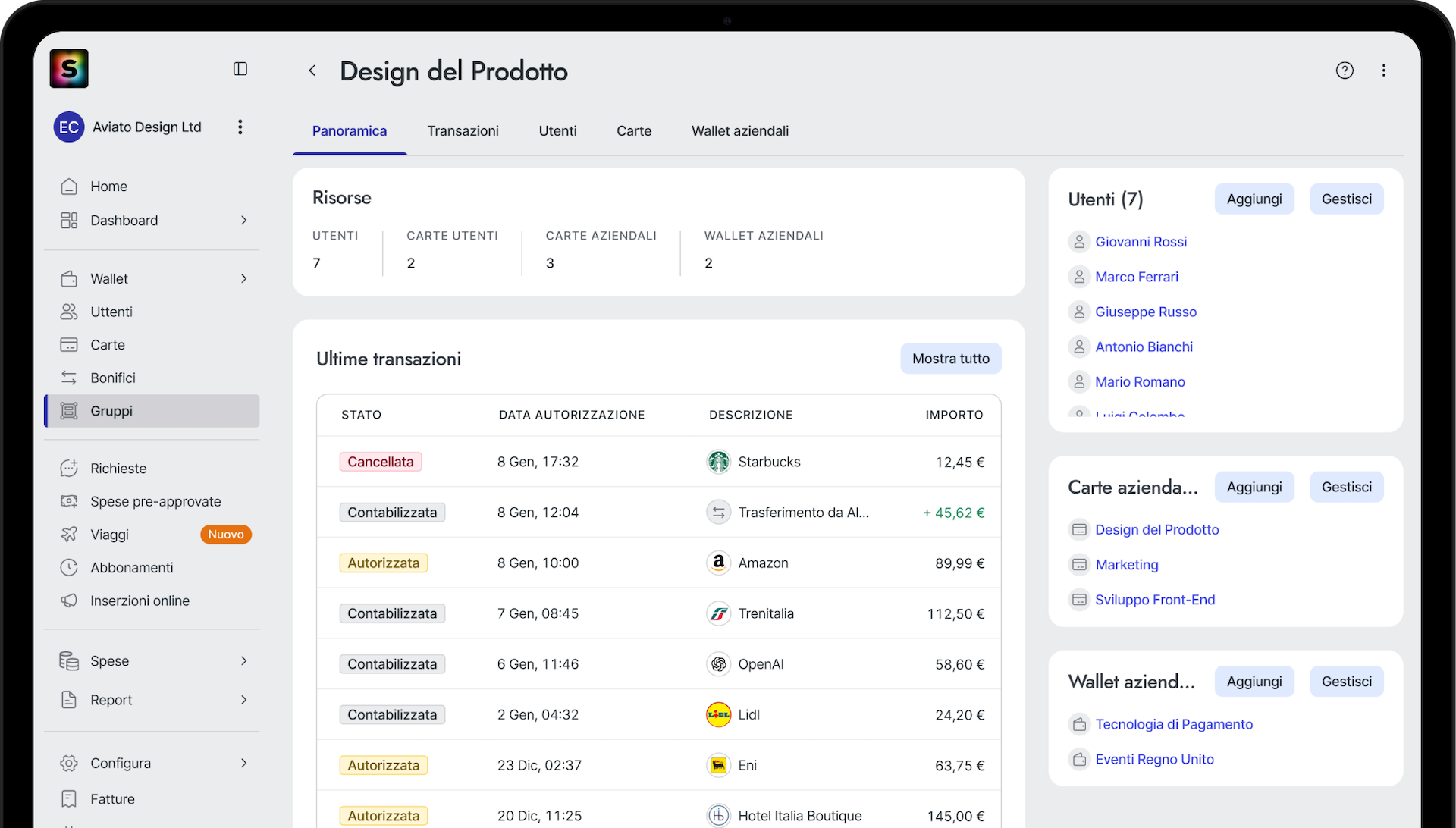The image size is (1456, 828).
Task: Click the Mostra tutto button
Action: [950, 359]
